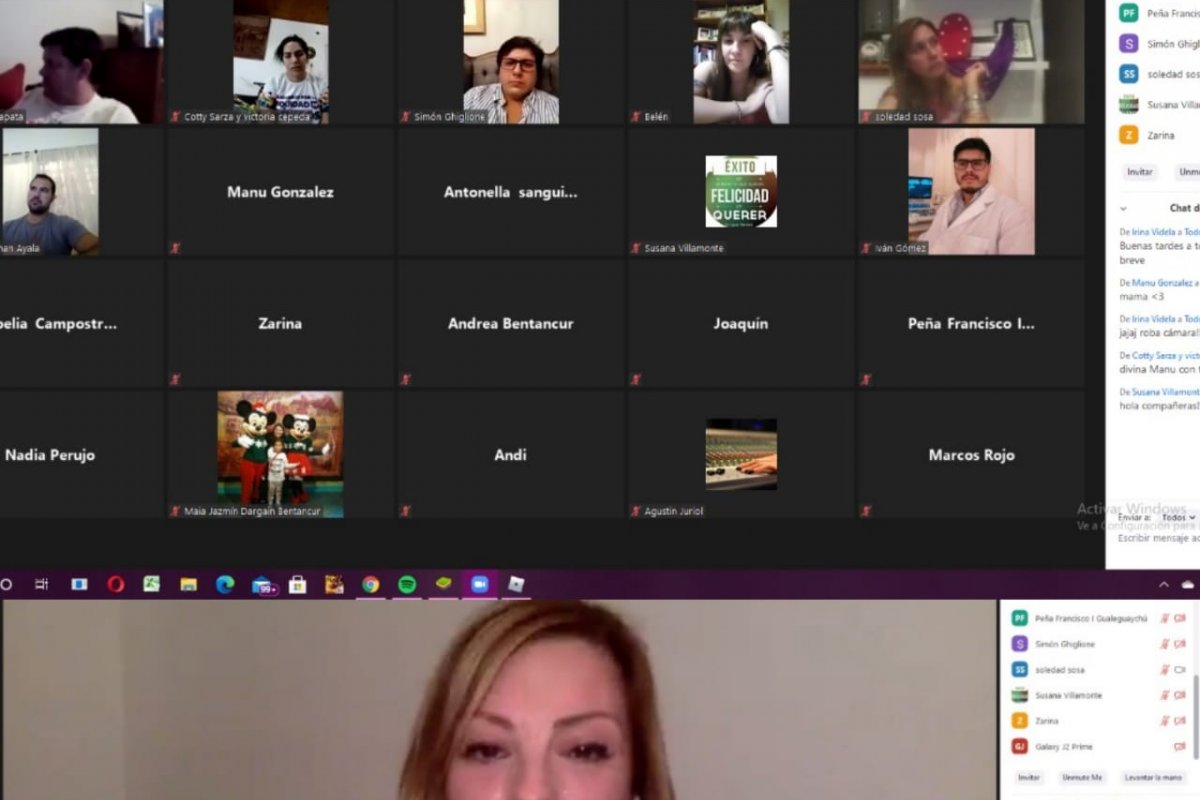Collapse the Chat panel using its chevron
Viewport: 1200px width, 800px height.
(1123, 208)
